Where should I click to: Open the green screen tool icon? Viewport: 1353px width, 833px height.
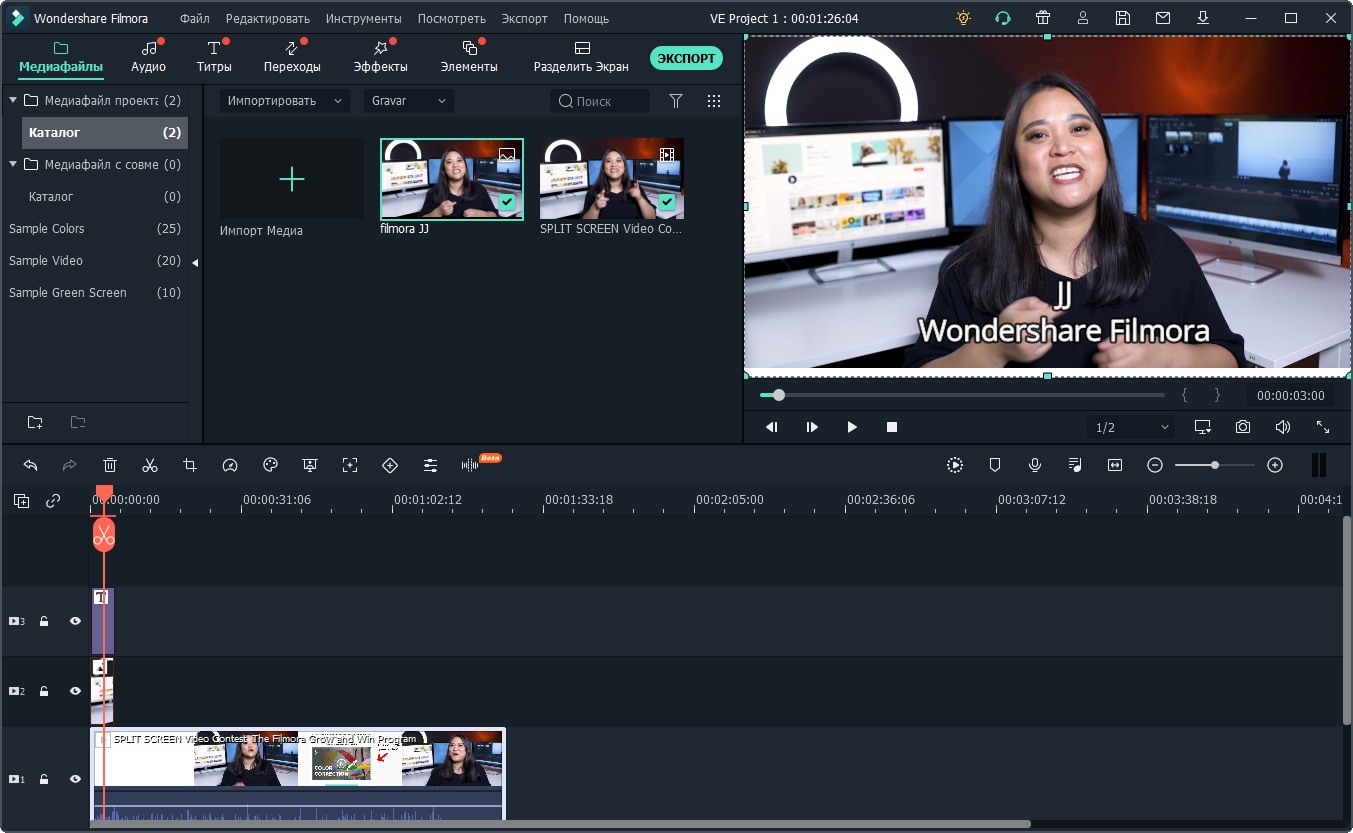point(310,465)
